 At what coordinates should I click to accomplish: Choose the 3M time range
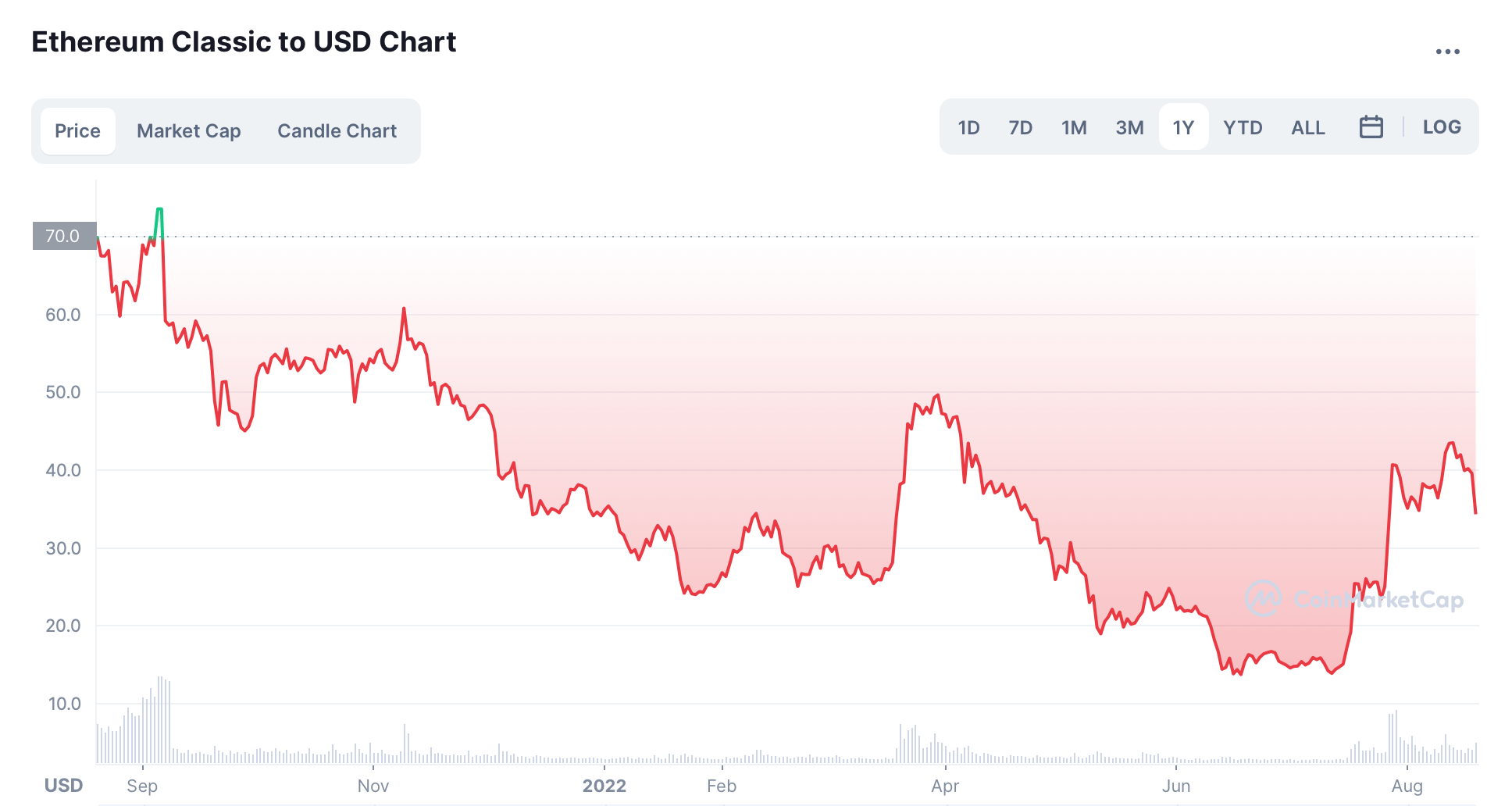coord(1129,127)
